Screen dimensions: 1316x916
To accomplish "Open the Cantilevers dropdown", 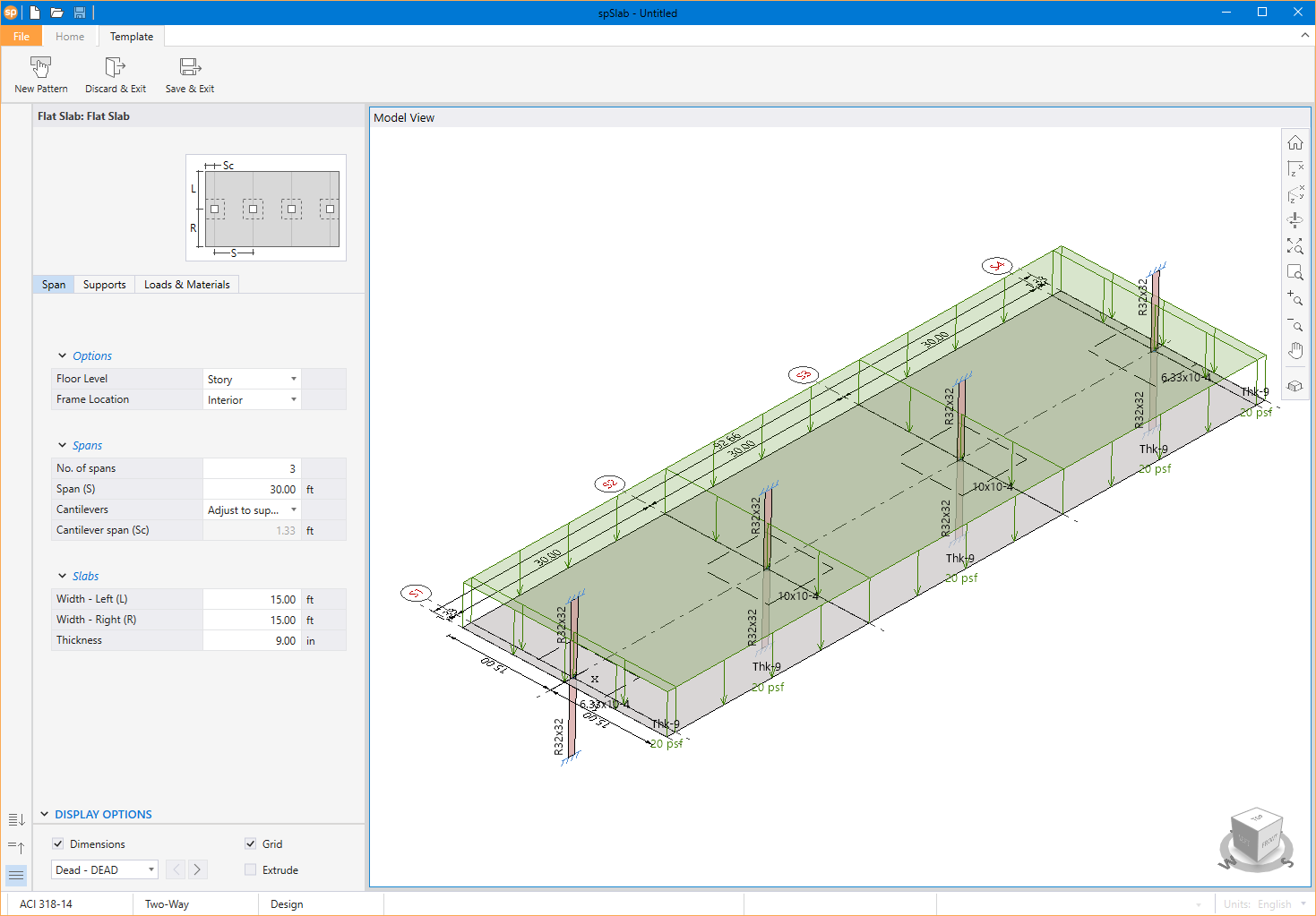I will (252, 509).
